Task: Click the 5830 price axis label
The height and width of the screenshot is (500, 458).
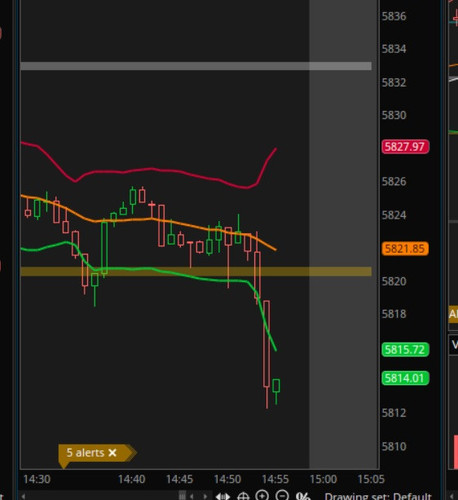Action: click(x=394, y=115)
